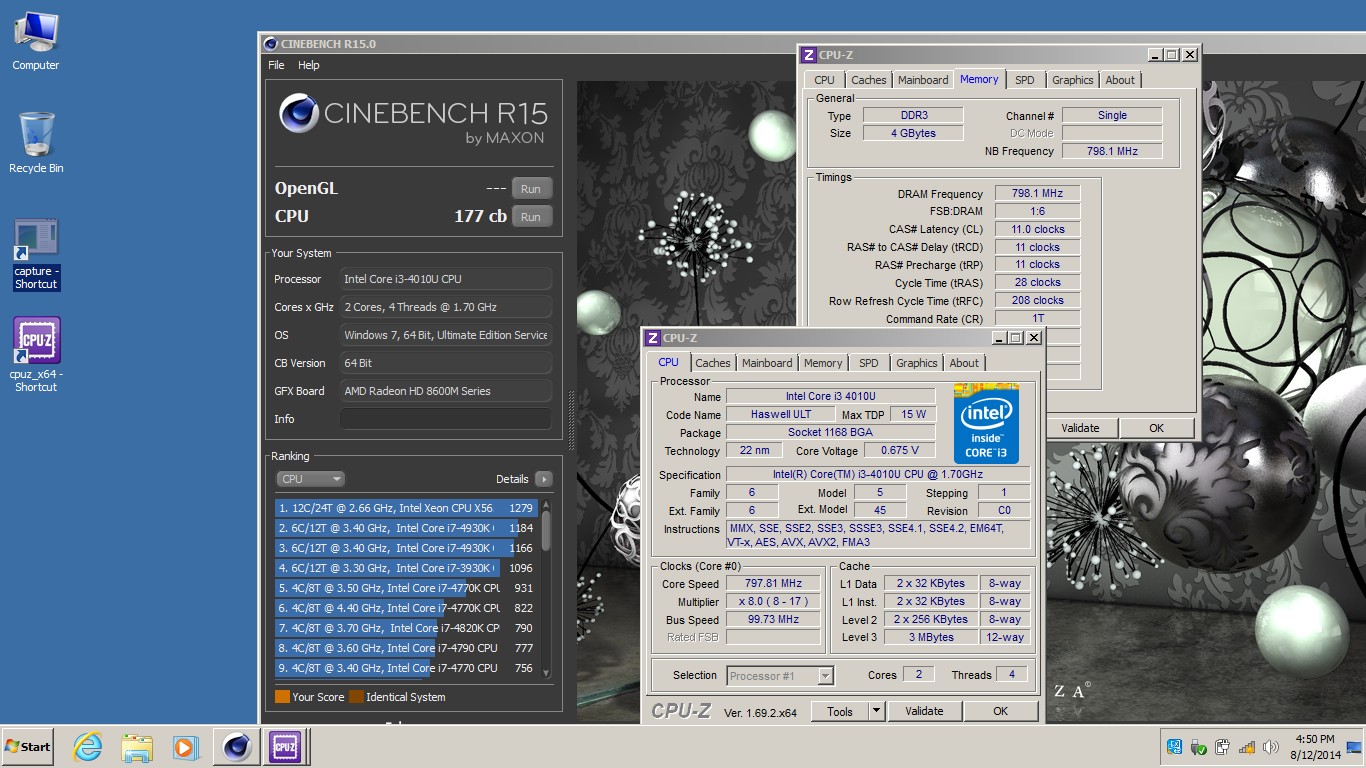Click OK in the front CPU-Z window

click(1000, 711)
